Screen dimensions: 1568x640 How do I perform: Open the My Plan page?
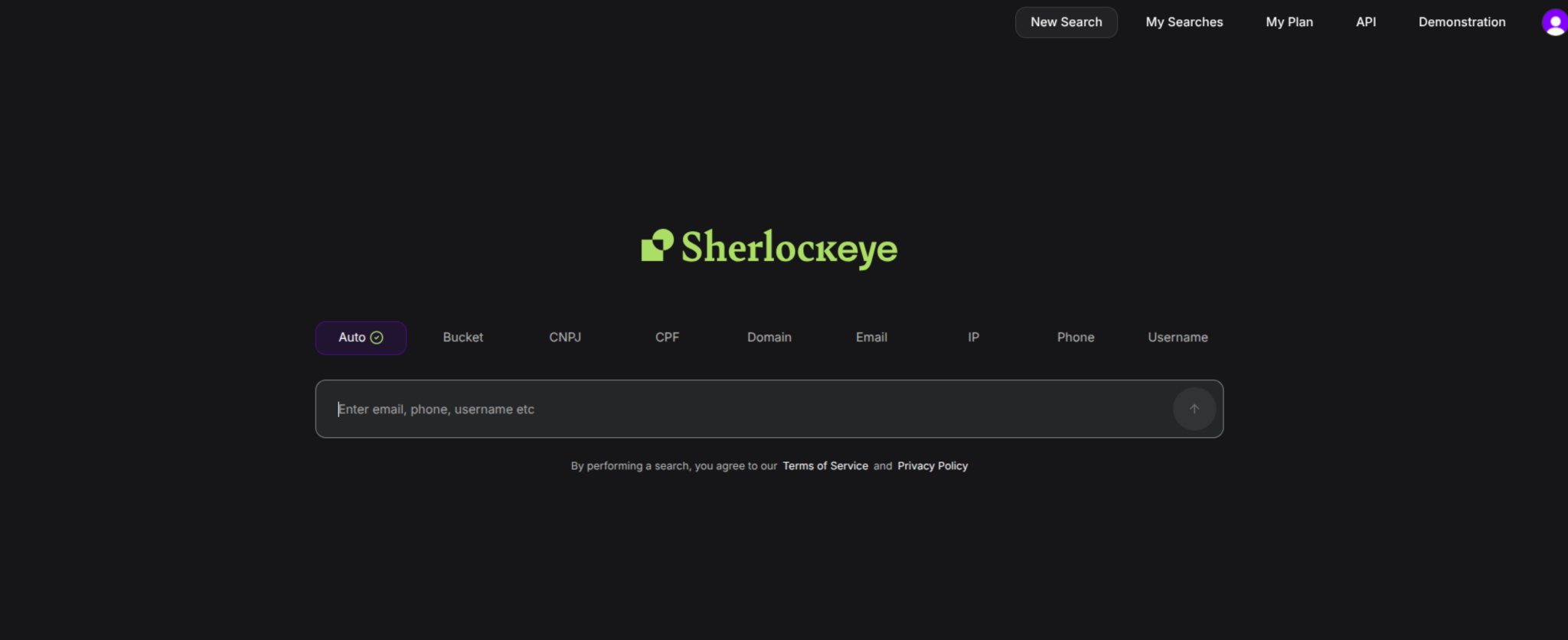(1289, 22)
